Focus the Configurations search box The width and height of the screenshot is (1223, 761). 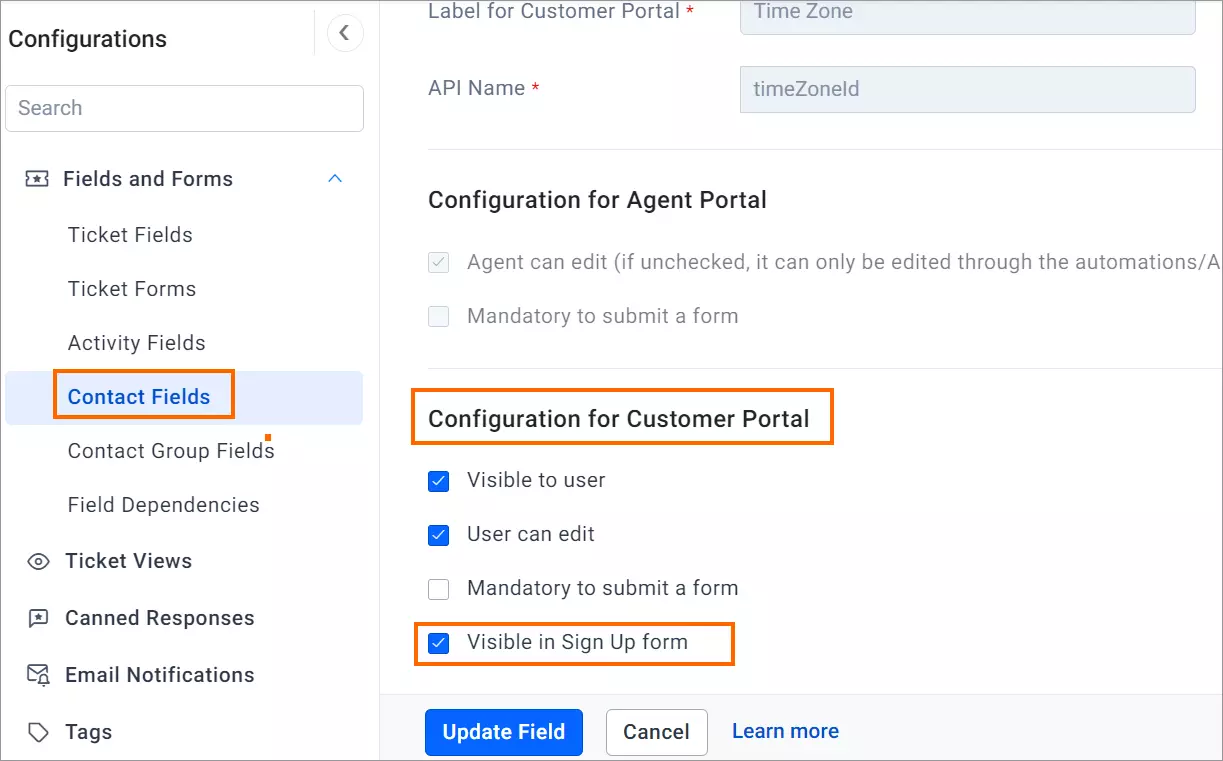[184, 108]
